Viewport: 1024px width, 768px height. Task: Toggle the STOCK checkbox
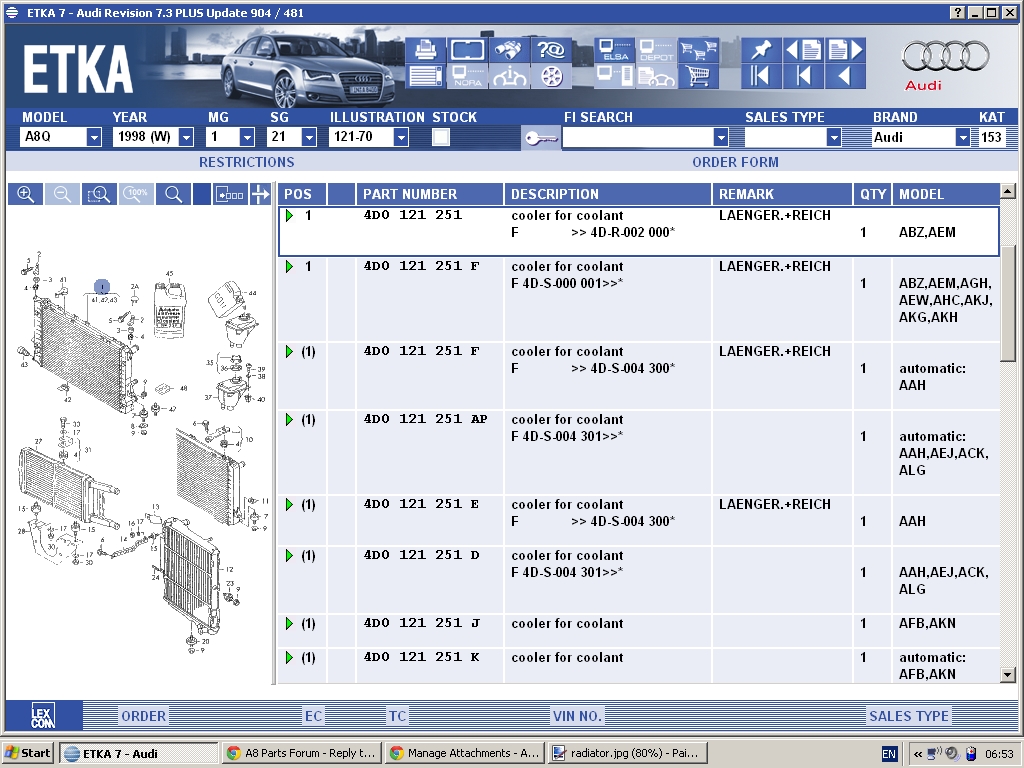click(441, 137)
